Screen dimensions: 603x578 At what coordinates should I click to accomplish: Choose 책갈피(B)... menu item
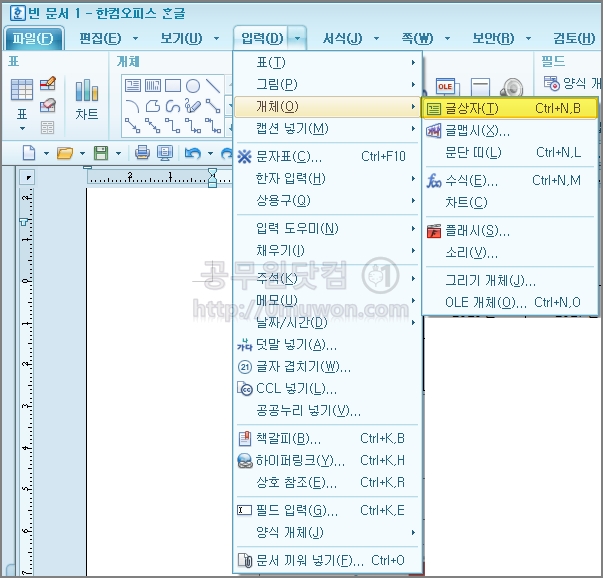pyautogui.click(x=327, y=438)
